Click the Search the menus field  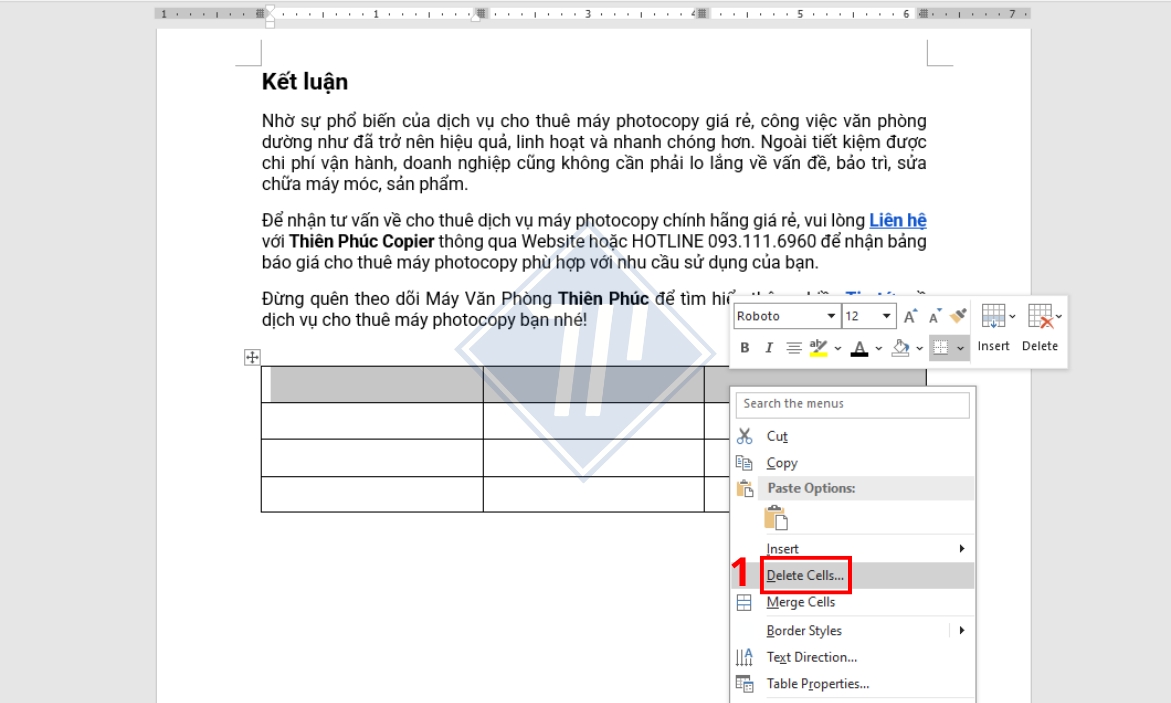[x=853, y=404]
